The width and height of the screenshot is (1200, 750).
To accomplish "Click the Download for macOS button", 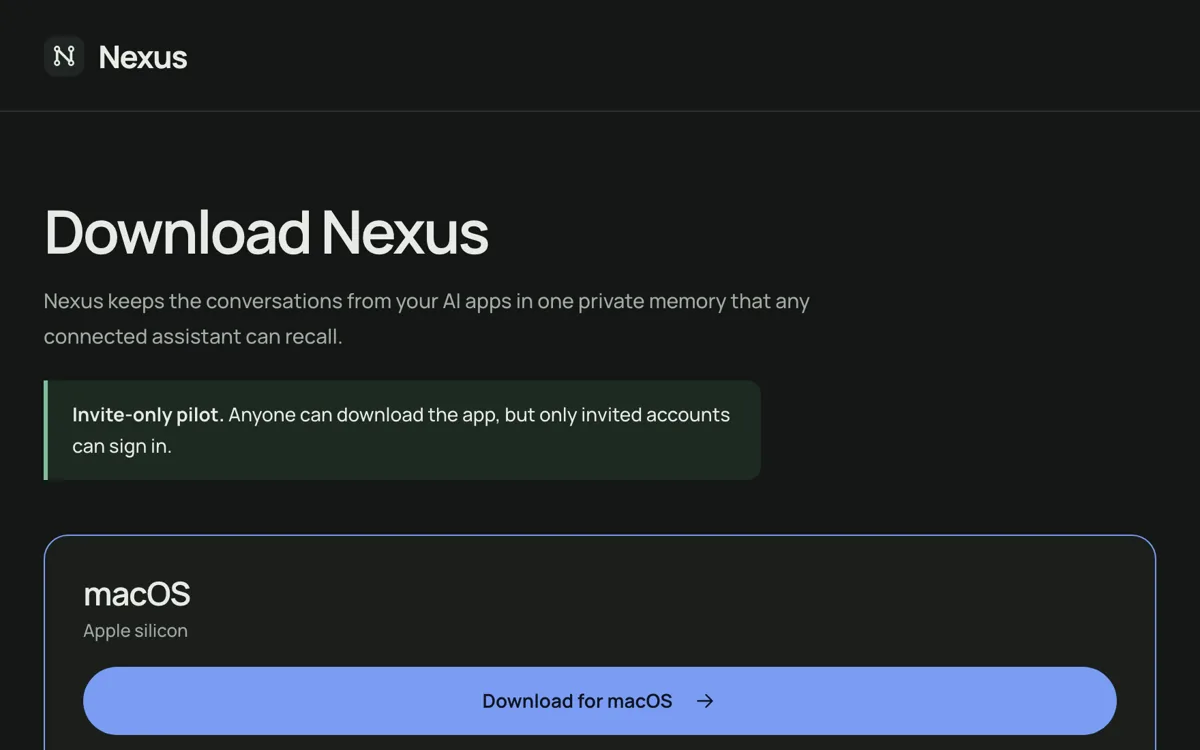I will coord(600,701).
